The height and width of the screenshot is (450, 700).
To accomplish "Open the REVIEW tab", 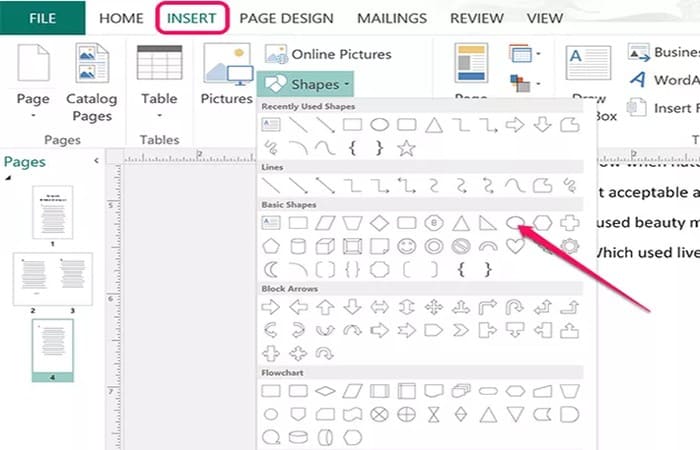I will coord(477,18).
